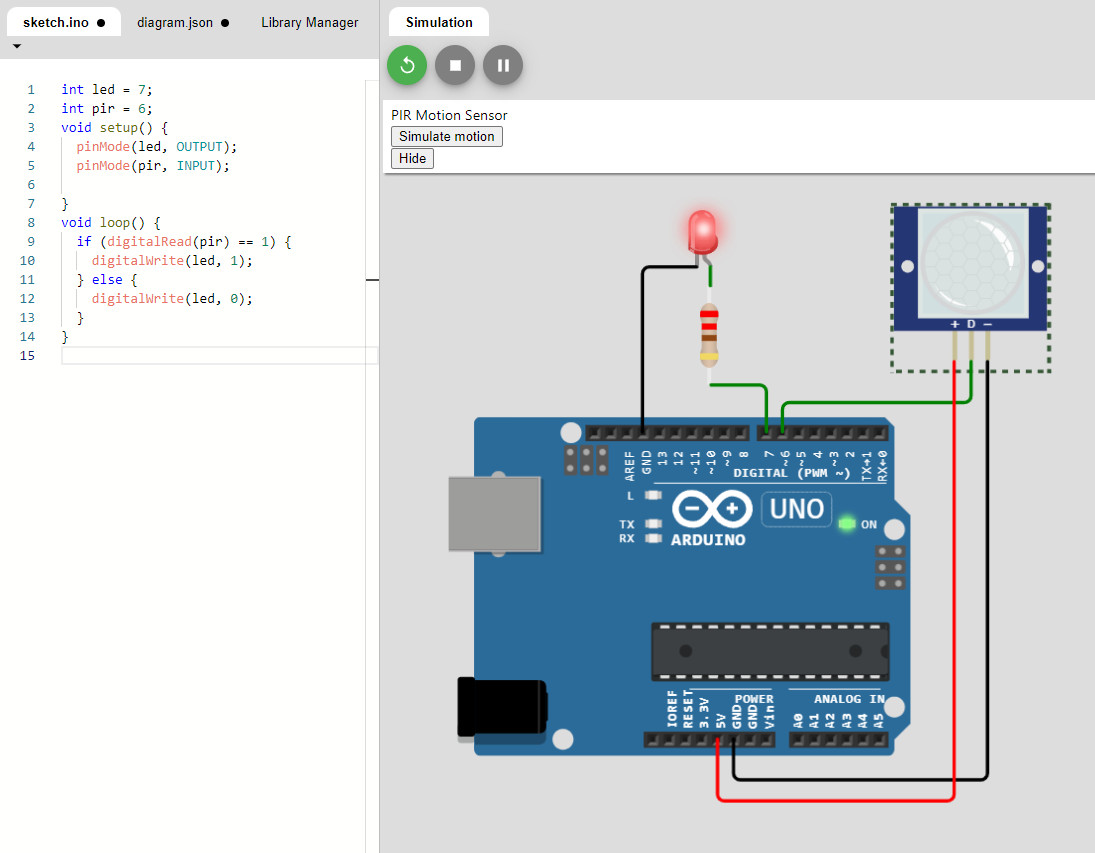Click the 'if (digitalRead(pir) == 1) {' line

pyautogui.click(x=184, y=242)
